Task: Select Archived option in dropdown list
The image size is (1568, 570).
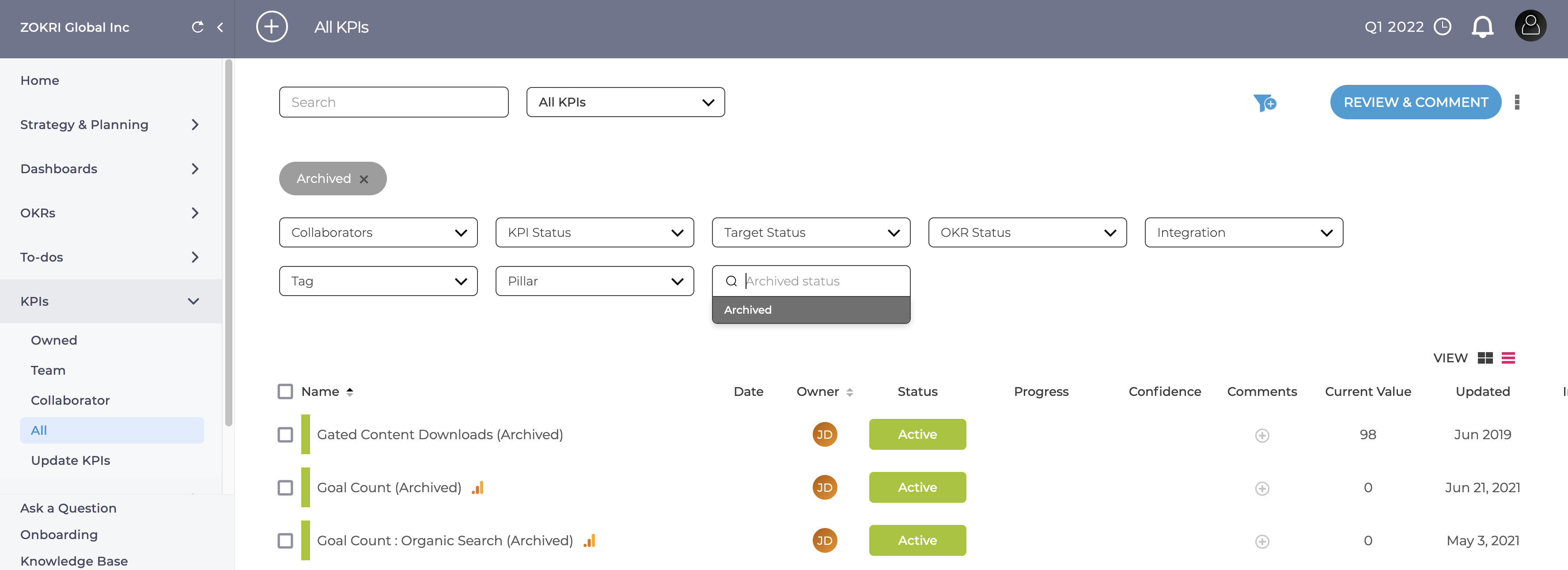Action: coord(811,310)
